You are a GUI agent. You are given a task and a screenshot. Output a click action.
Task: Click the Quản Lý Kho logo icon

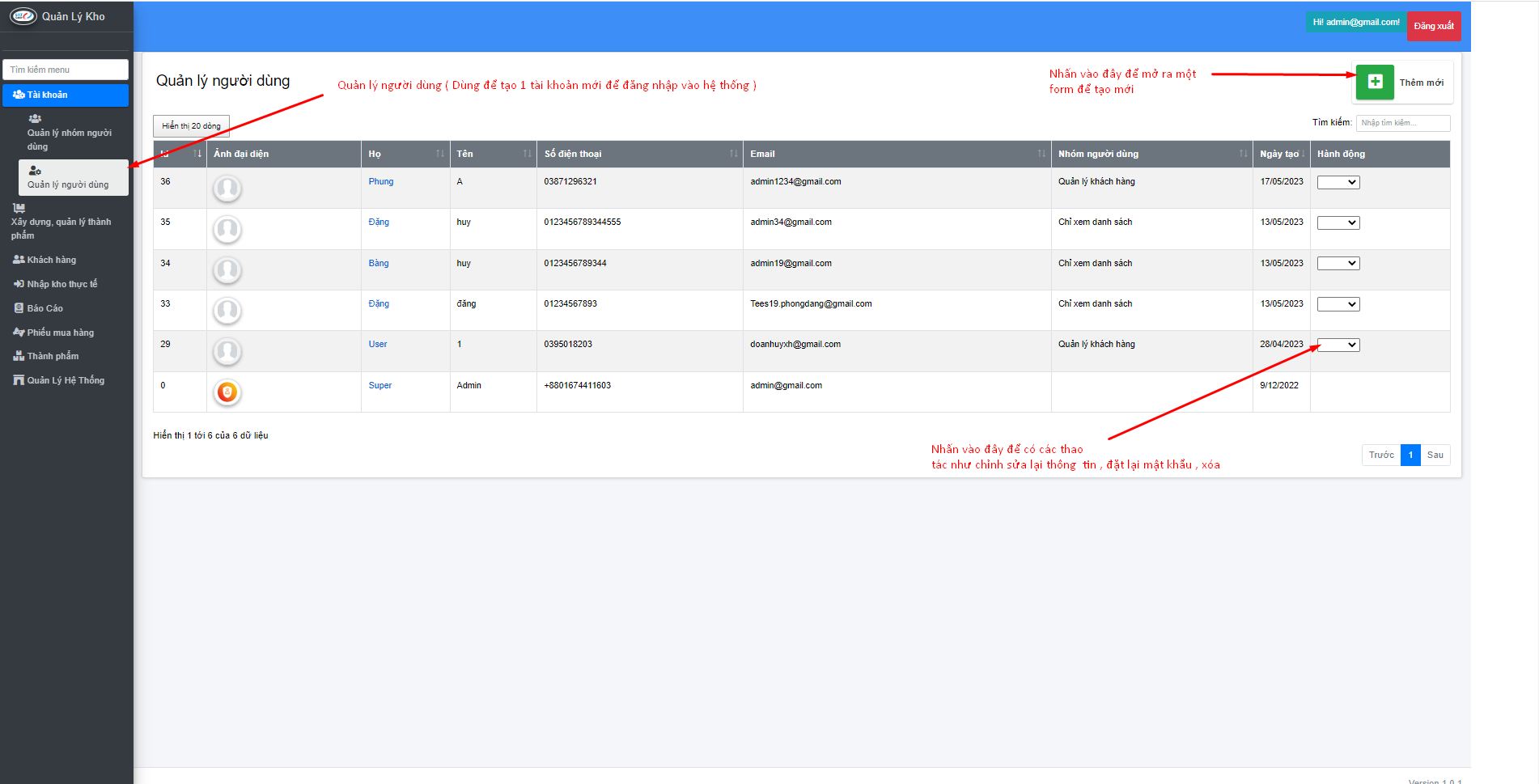[x=23, y=16]
